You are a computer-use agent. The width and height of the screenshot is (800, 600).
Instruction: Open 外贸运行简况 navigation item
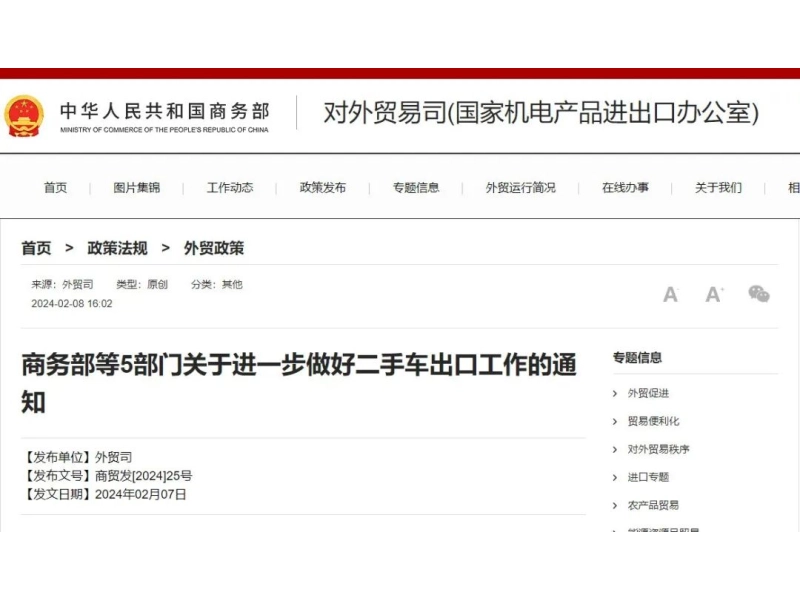click(520, 188)
